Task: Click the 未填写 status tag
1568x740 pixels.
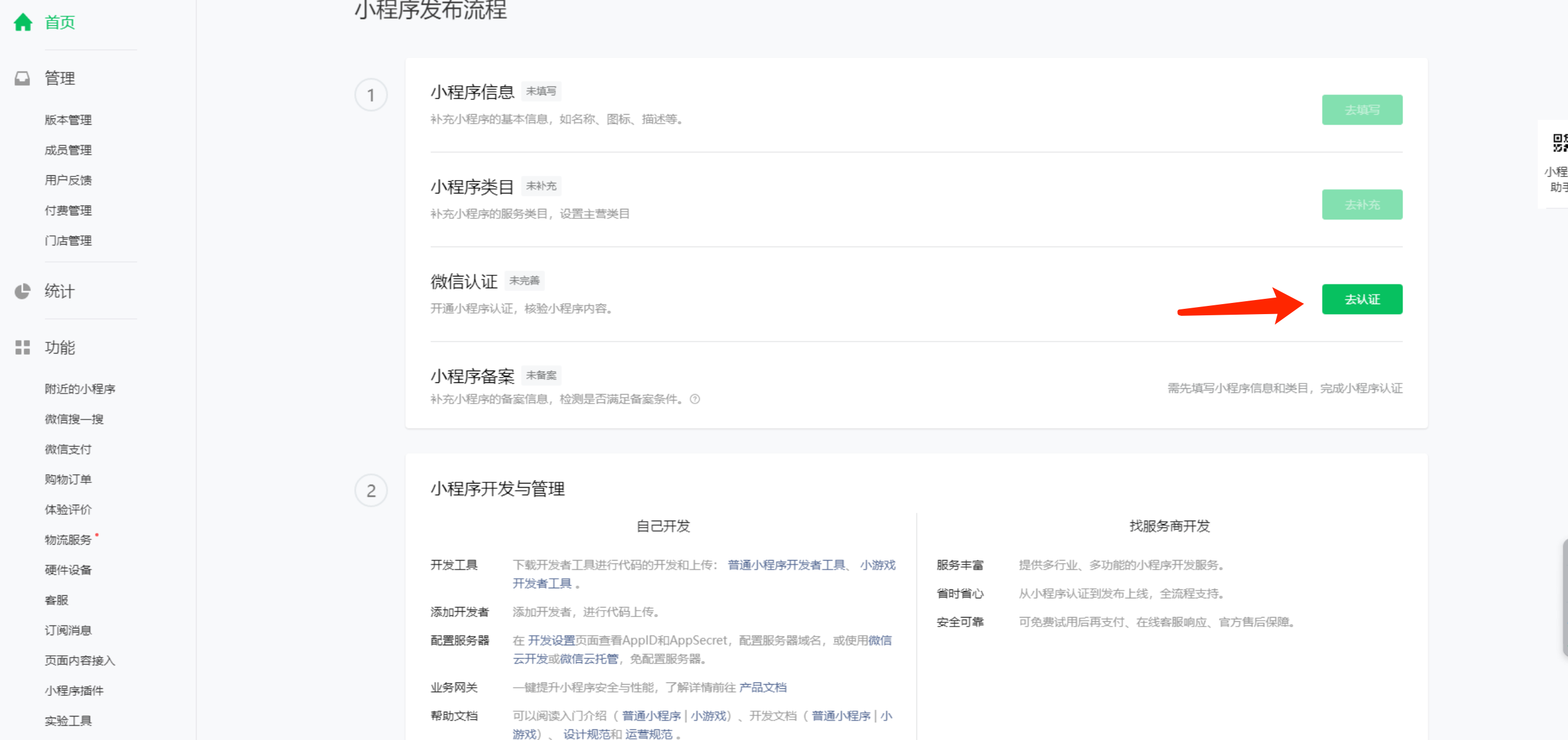Action: (x=541, y=91)
